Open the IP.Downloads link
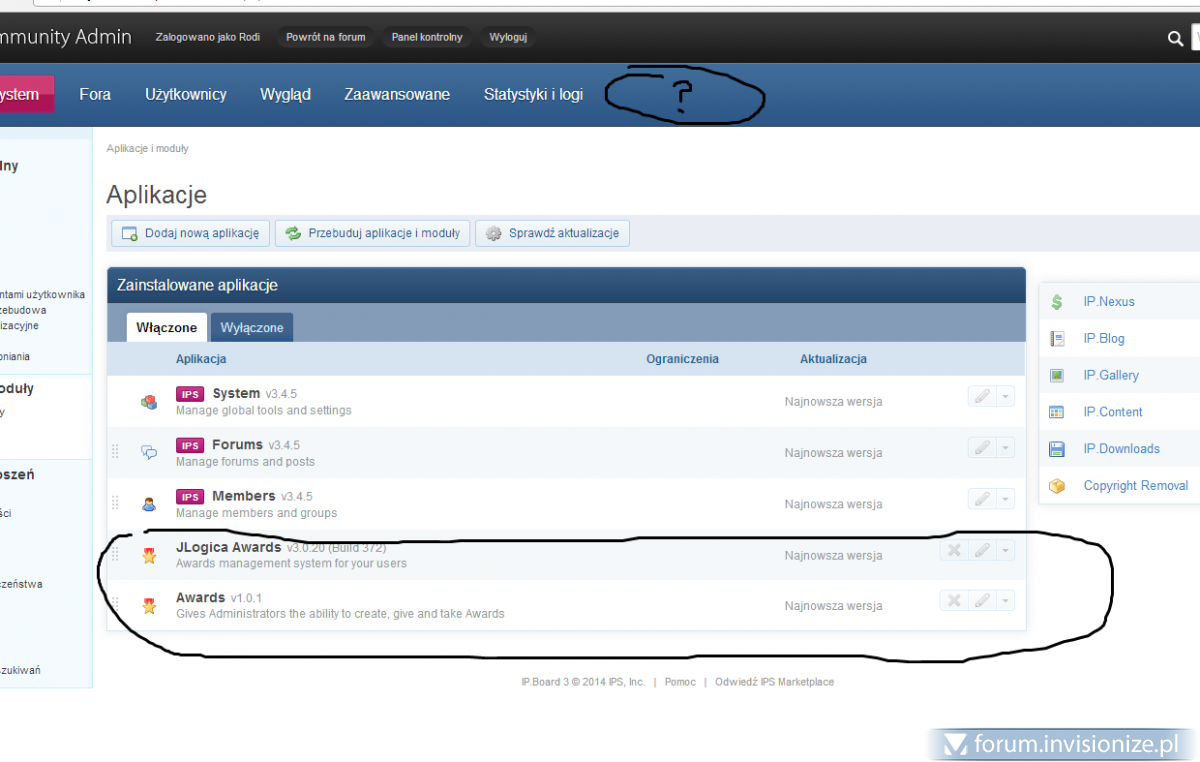The width and height of the screenshot is (1200, 762). point(1122,449)
